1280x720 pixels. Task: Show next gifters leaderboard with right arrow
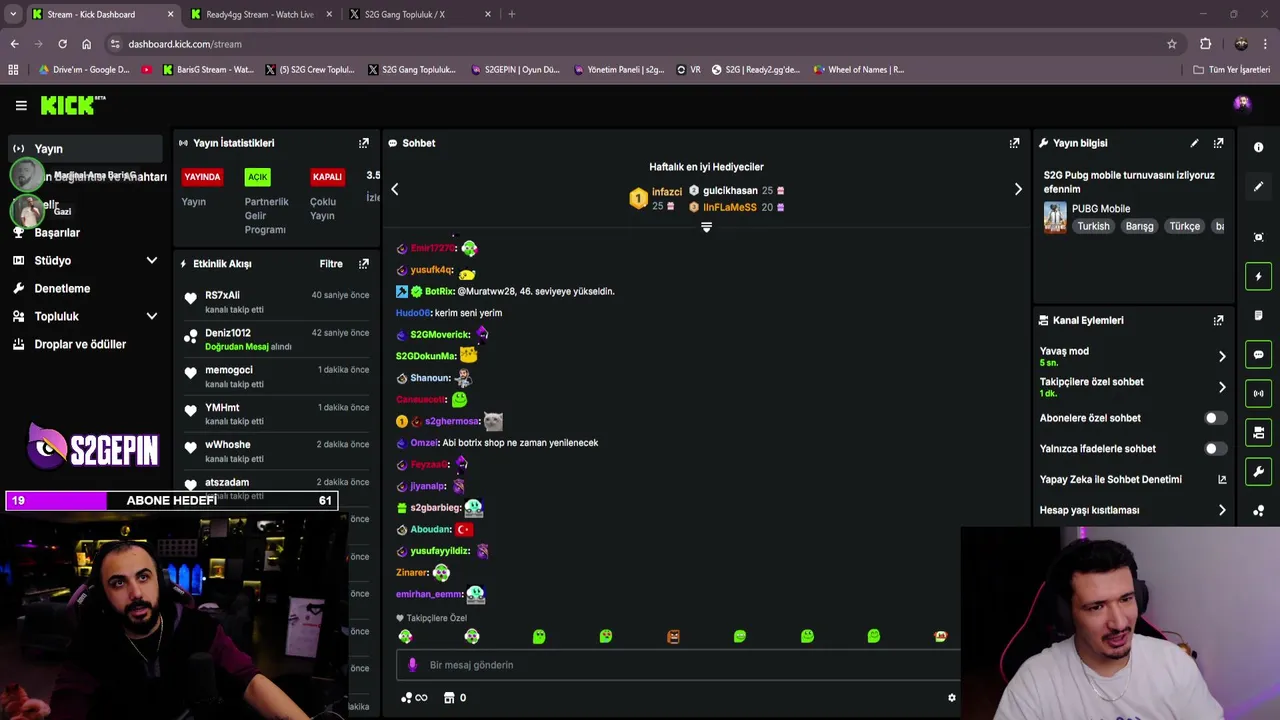[1018, 189]
